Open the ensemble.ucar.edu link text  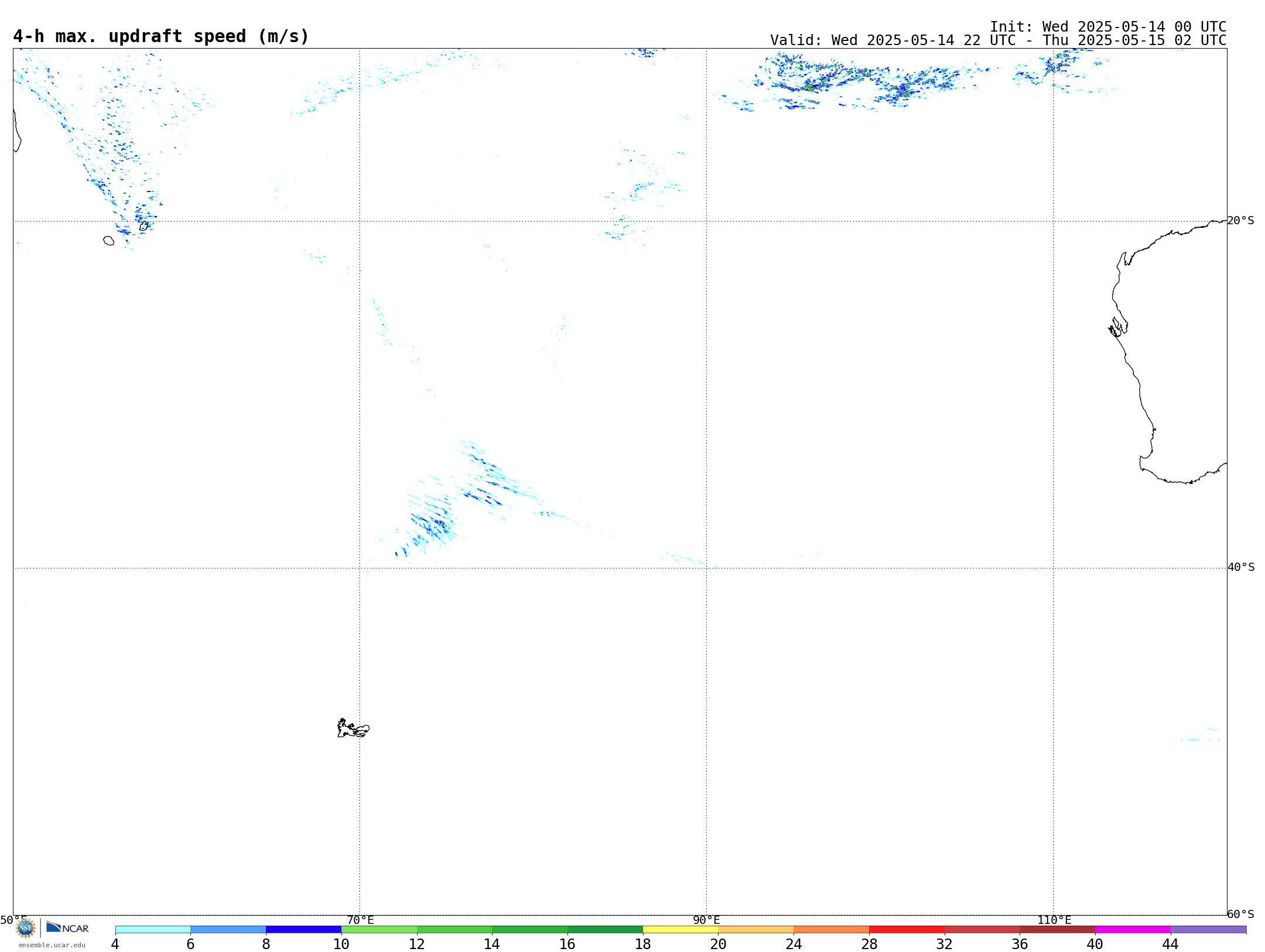[x=52, y=945]
